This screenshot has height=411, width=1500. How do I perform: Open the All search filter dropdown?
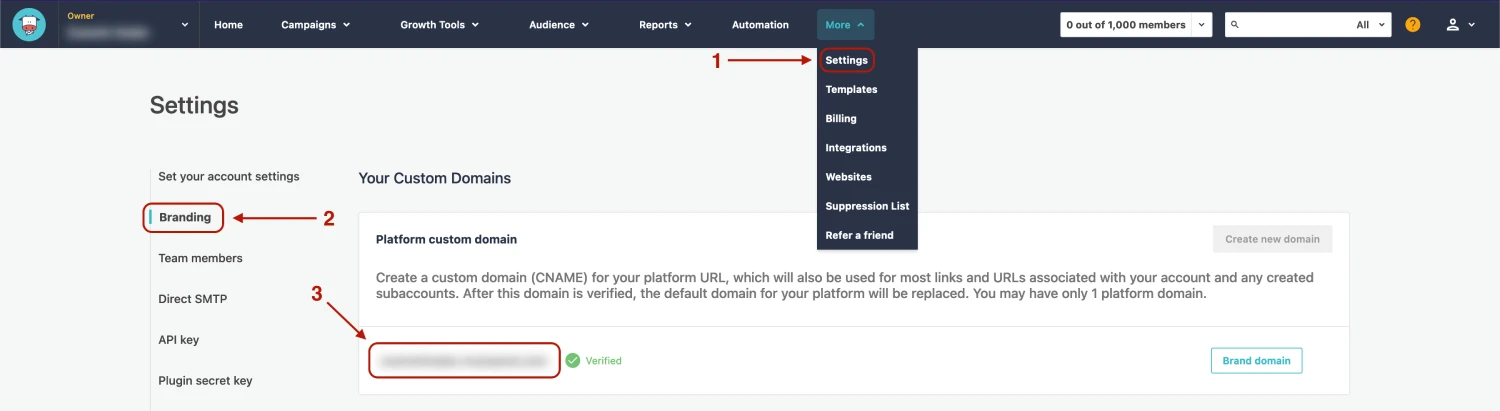1372,24
